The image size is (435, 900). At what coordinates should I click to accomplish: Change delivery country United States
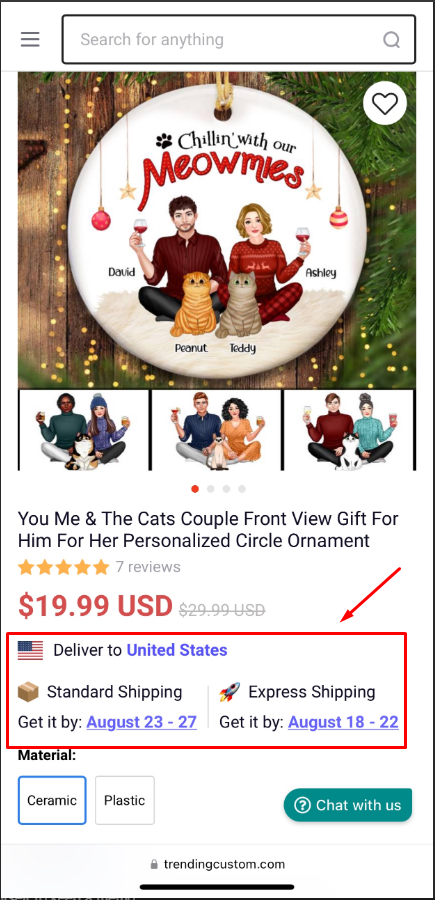tap(177, 650)
